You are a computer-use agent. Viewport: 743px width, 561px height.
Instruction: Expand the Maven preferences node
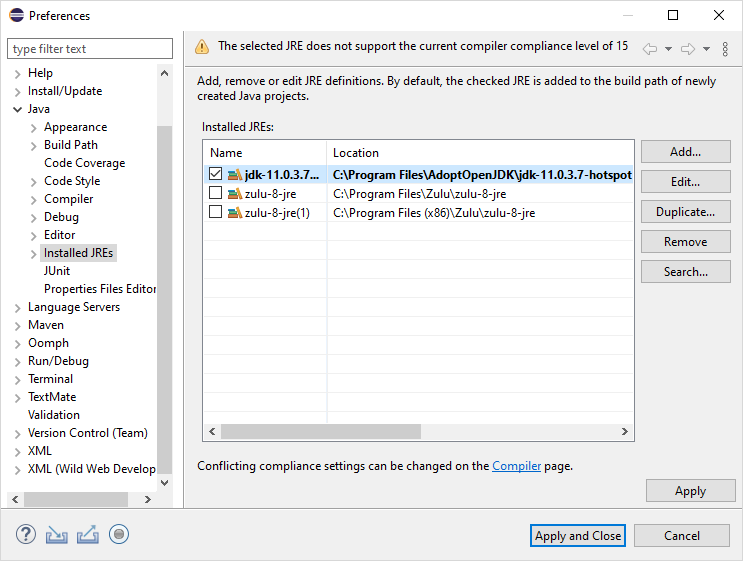tap(18, 325)
